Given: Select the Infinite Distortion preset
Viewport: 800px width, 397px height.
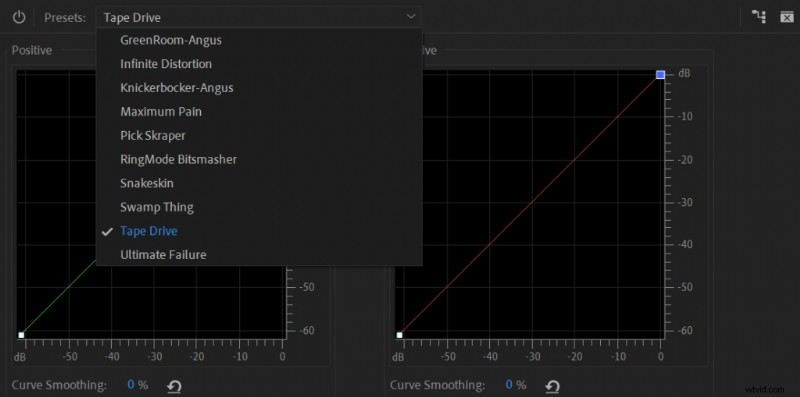Looking at the screenshot, I should [x=259, y=64].
